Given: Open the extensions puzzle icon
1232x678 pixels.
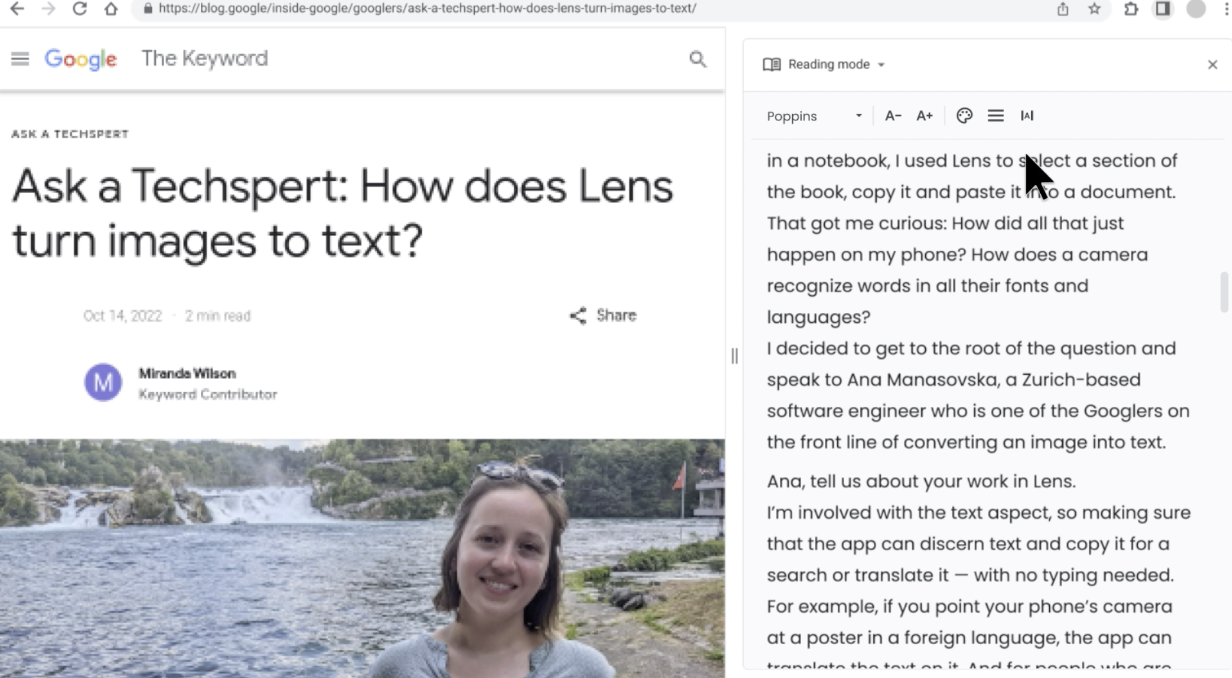Looking at the screenshot, I should 1131,9.
